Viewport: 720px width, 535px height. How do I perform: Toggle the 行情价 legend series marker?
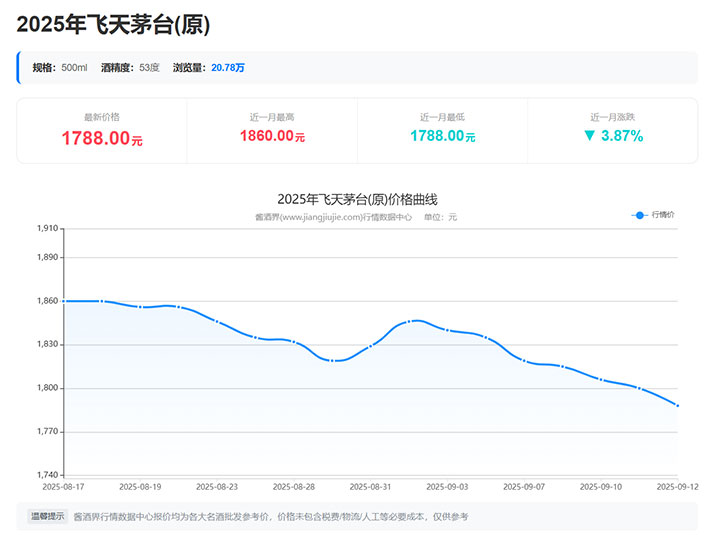coord(639,215)
